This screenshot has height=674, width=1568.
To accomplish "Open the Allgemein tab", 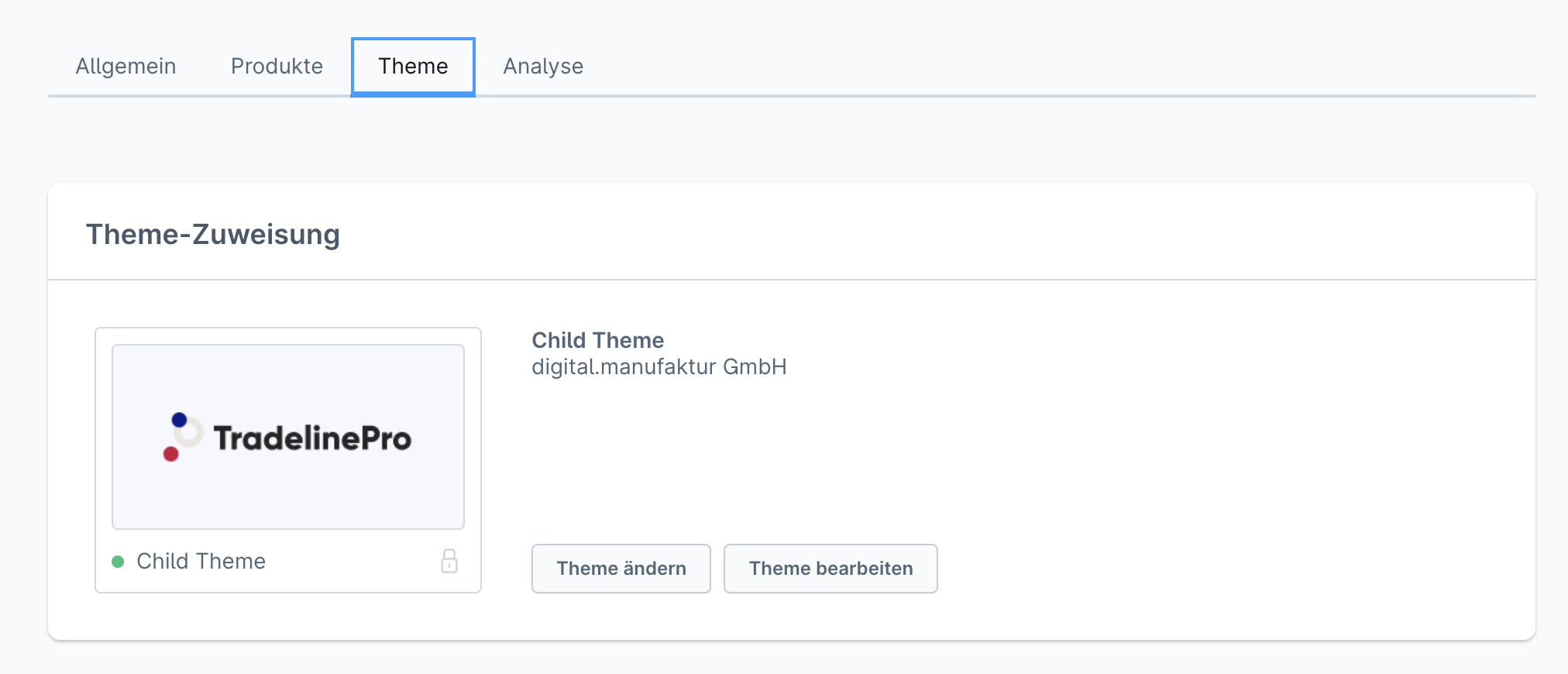I will [x=126, y=67].
